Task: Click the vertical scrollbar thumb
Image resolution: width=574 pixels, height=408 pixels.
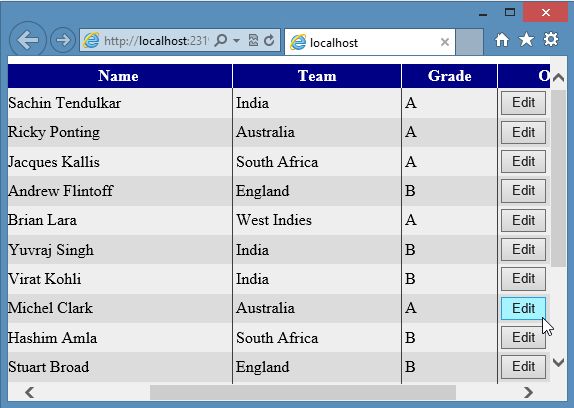Action: click(558, 178)
